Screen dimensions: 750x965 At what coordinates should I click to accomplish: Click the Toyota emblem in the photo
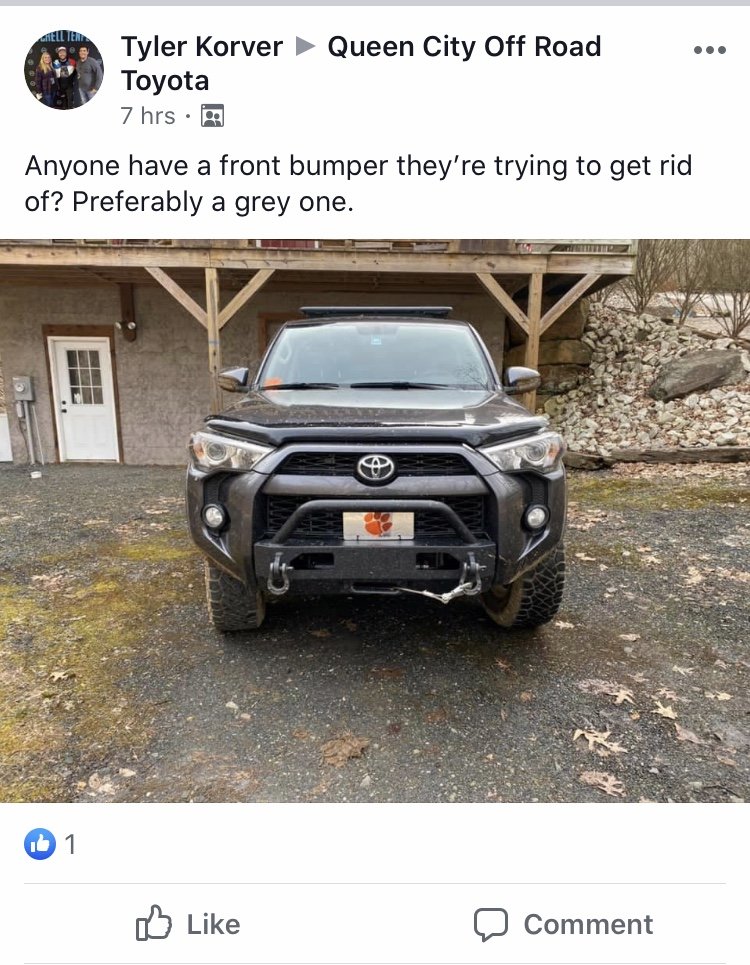click(x=376, y=468)
